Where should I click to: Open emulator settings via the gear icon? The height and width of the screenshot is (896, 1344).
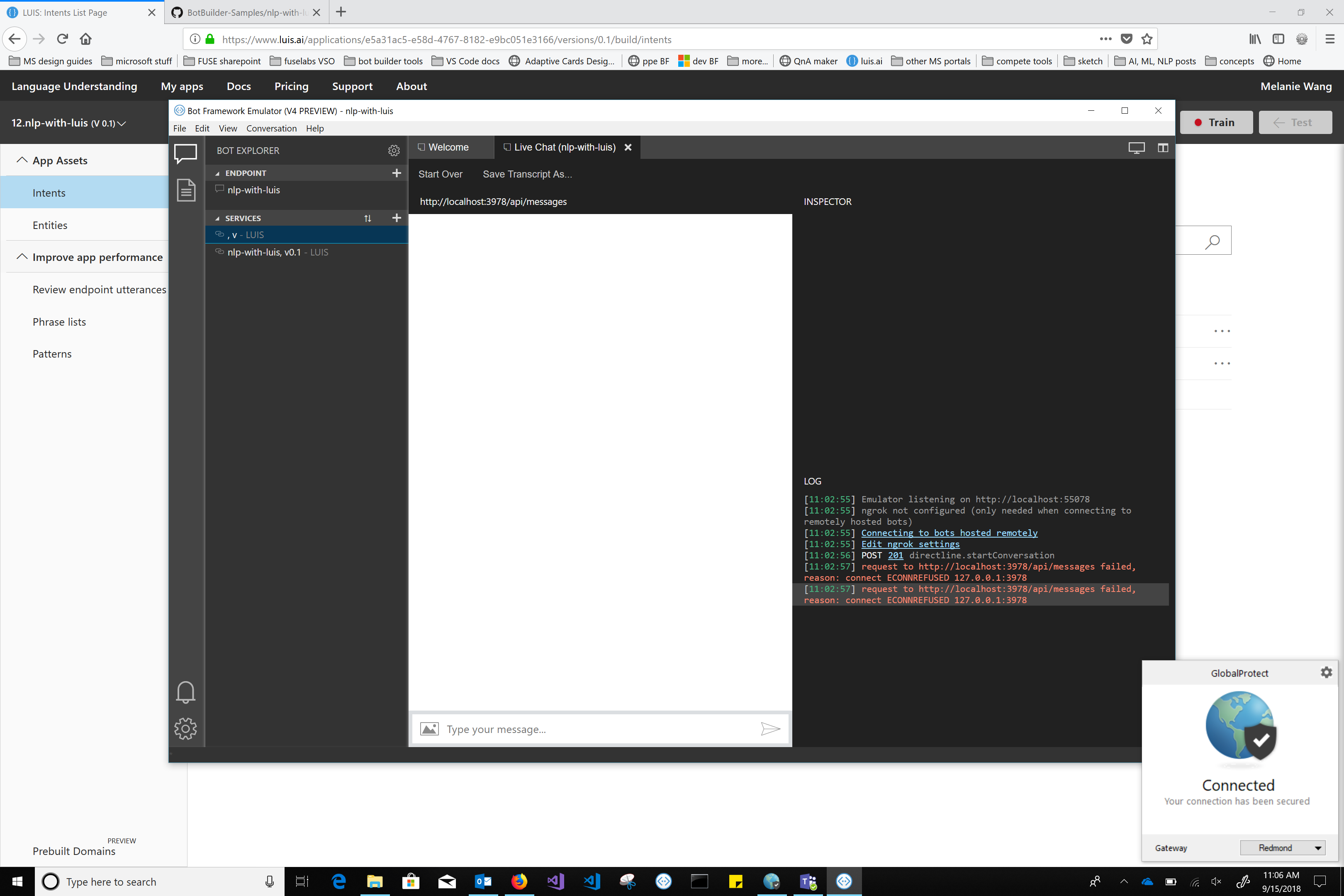click(x=186, y=728)
